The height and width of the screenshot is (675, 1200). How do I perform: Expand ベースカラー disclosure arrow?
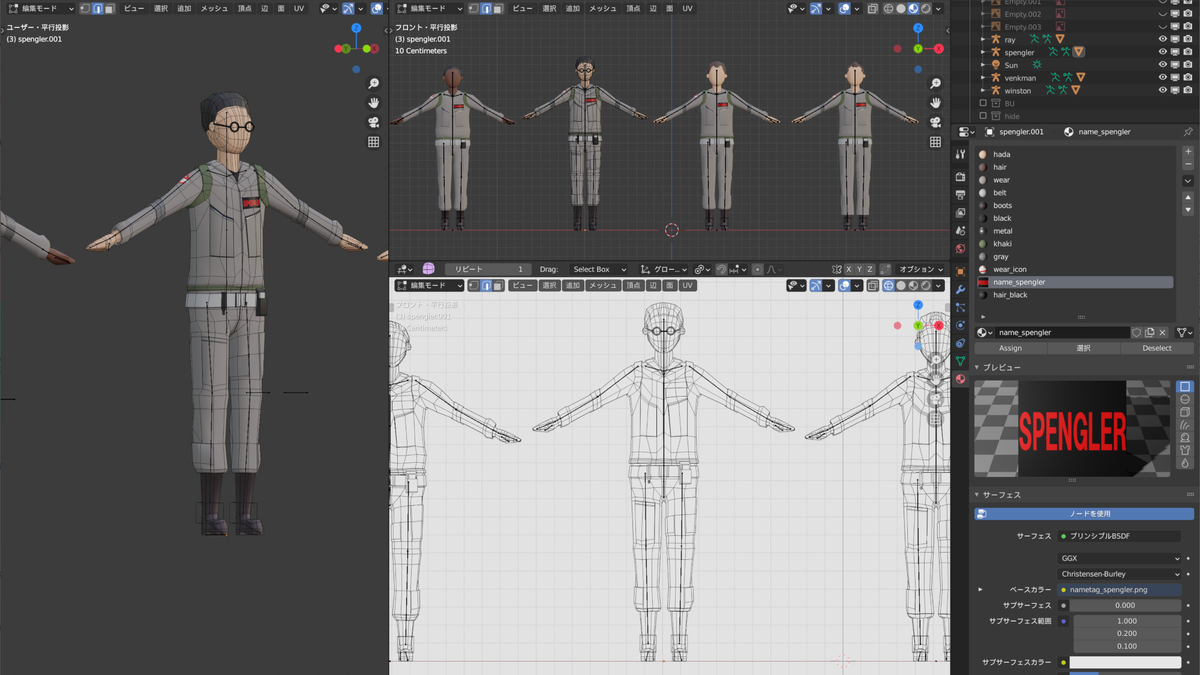(980, 590)
